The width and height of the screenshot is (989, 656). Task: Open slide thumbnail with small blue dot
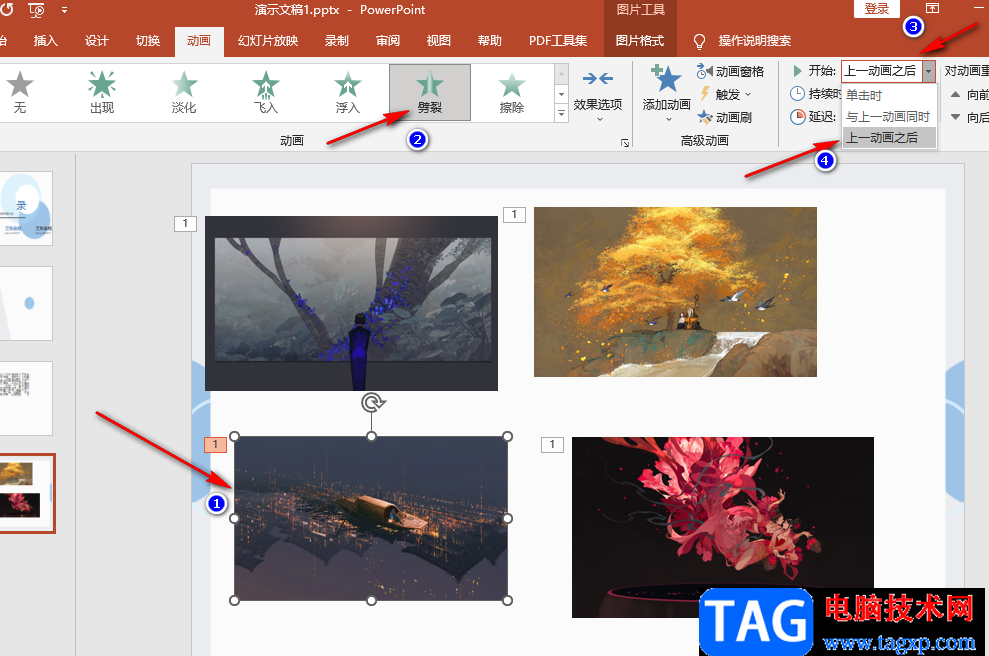click(25, 303)
